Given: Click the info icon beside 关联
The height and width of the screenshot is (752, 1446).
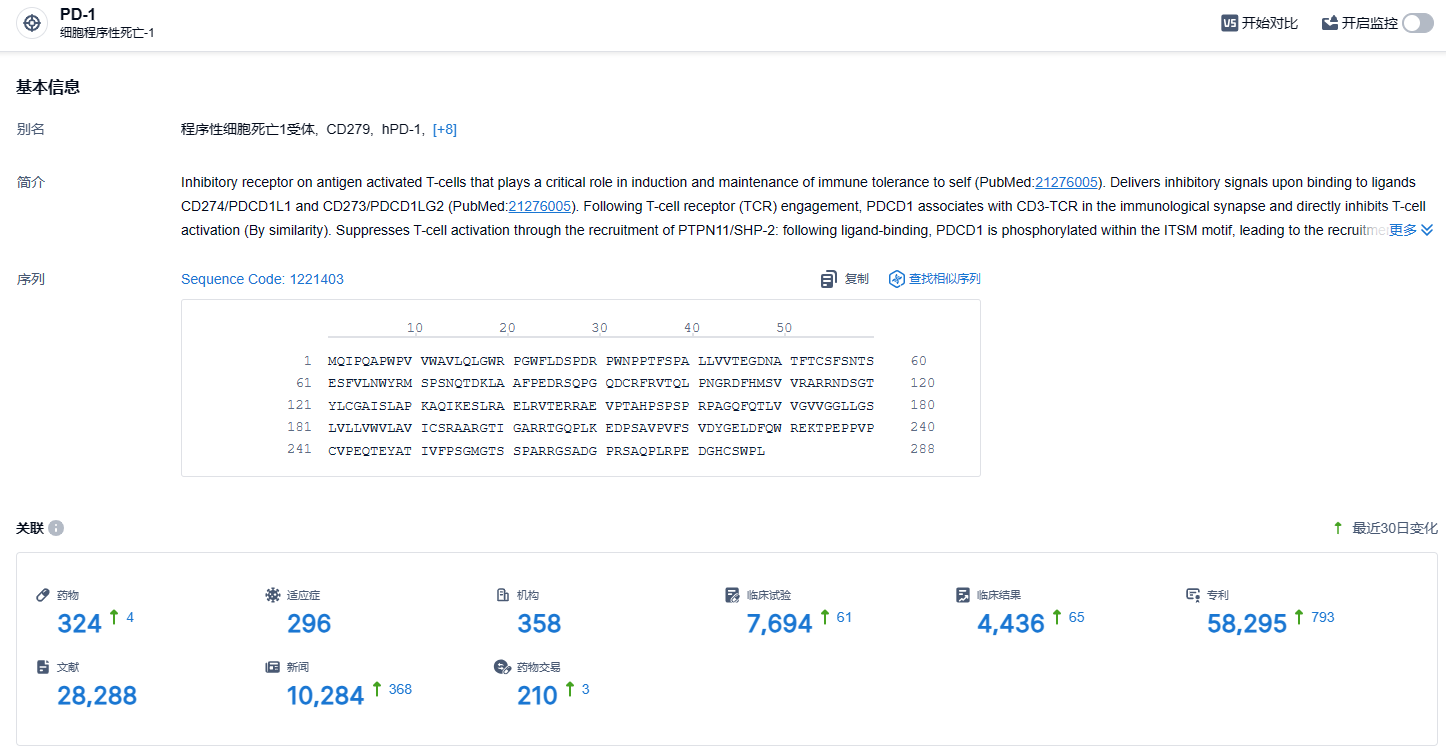Looking at the screenshot, I should point(56,528).
